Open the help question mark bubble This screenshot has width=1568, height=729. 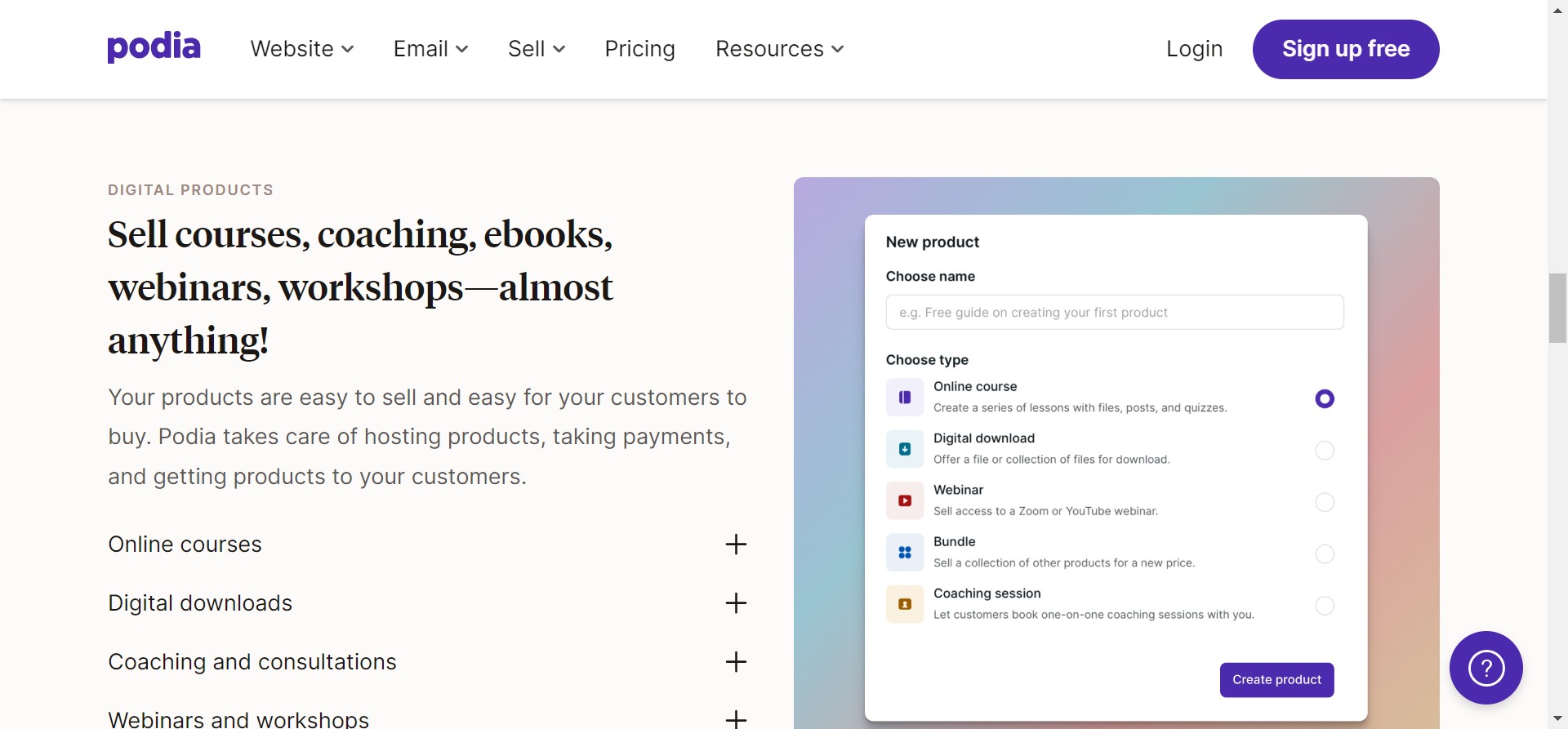pyautogui.click(x=1486, y=668)
